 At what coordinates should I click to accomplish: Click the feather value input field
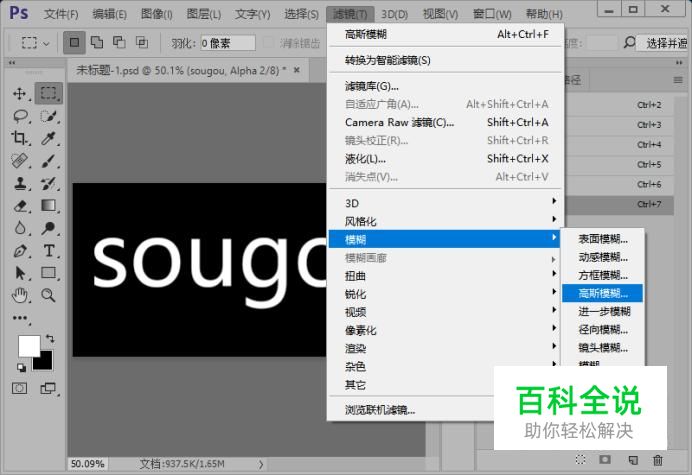pyautogui.click(x=228, y=43)
